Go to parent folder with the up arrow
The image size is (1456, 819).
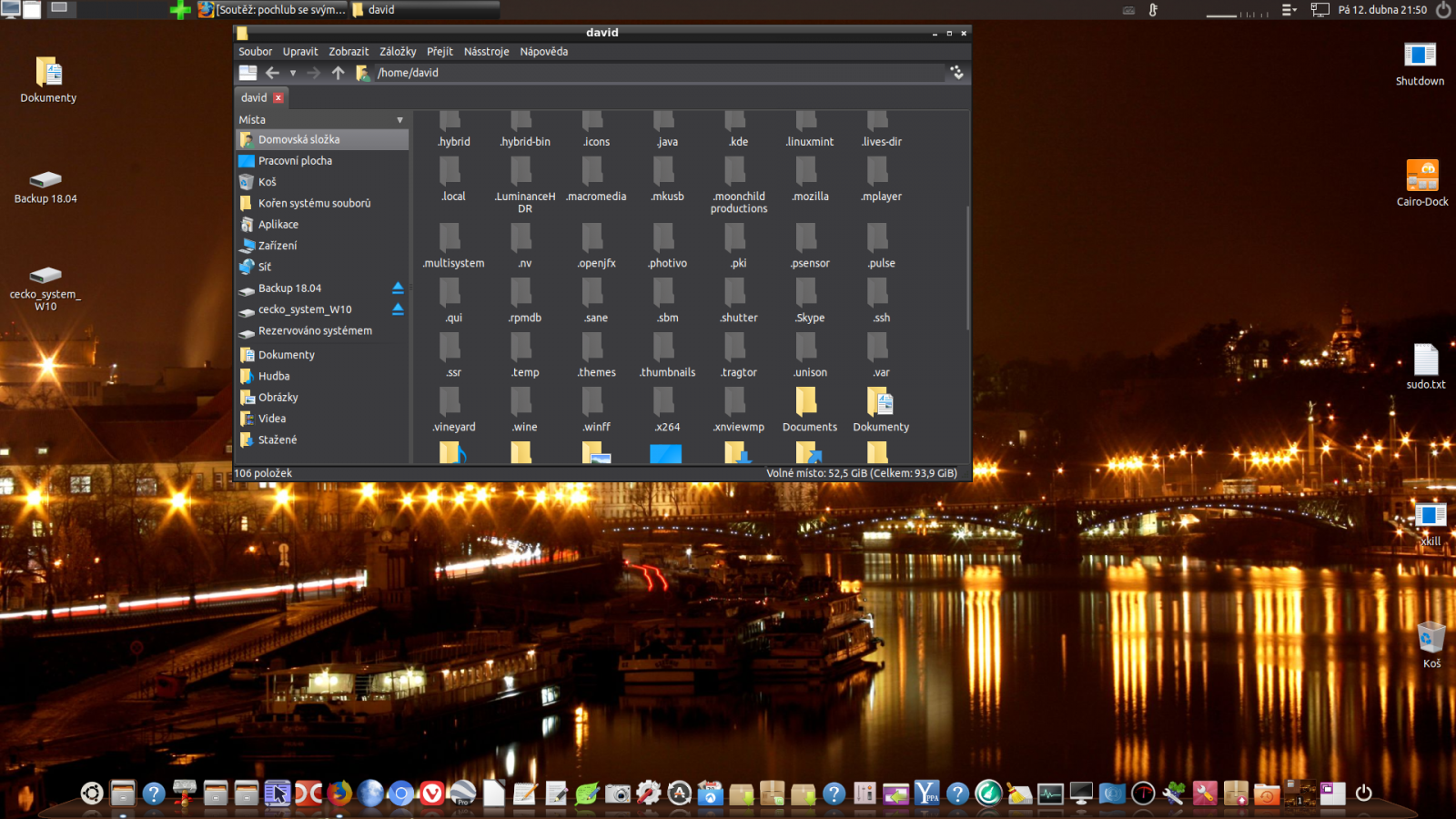(337, 73)
